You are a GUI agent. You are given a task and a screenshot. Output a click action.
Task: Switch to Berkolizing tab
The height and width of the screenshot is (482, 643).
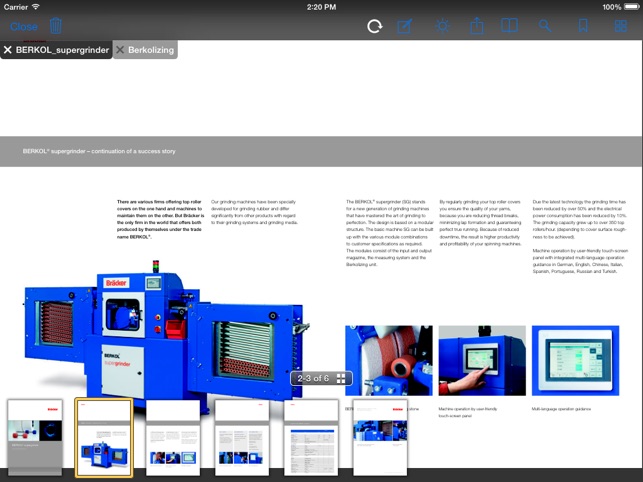click(151, 50)
